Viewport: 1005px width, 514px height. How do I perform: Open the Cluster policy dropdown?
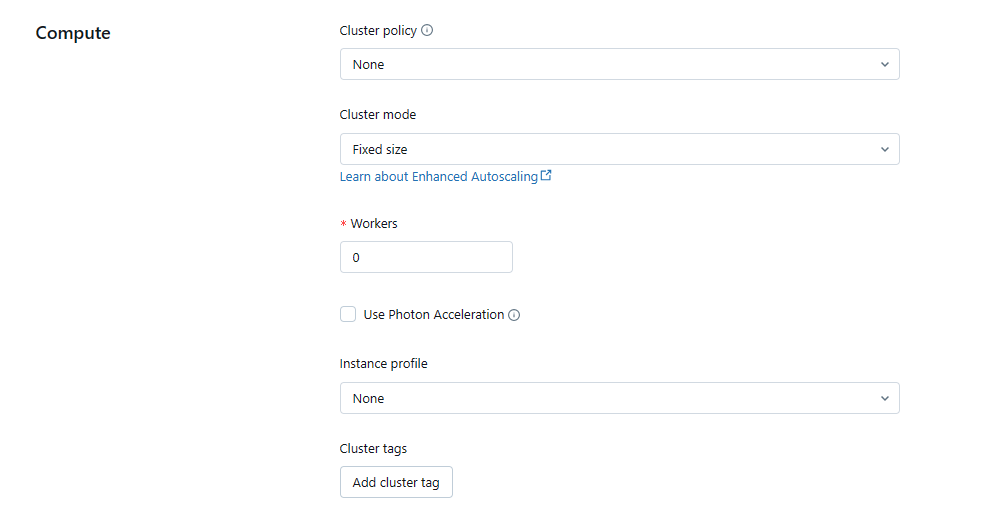tap(620, 64)
